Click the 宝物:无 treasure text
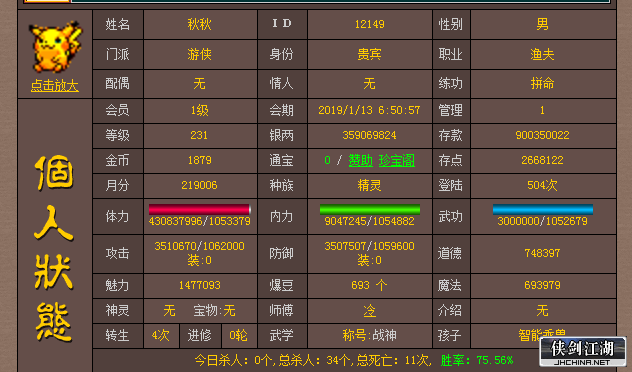 click(x=214, y=311)
